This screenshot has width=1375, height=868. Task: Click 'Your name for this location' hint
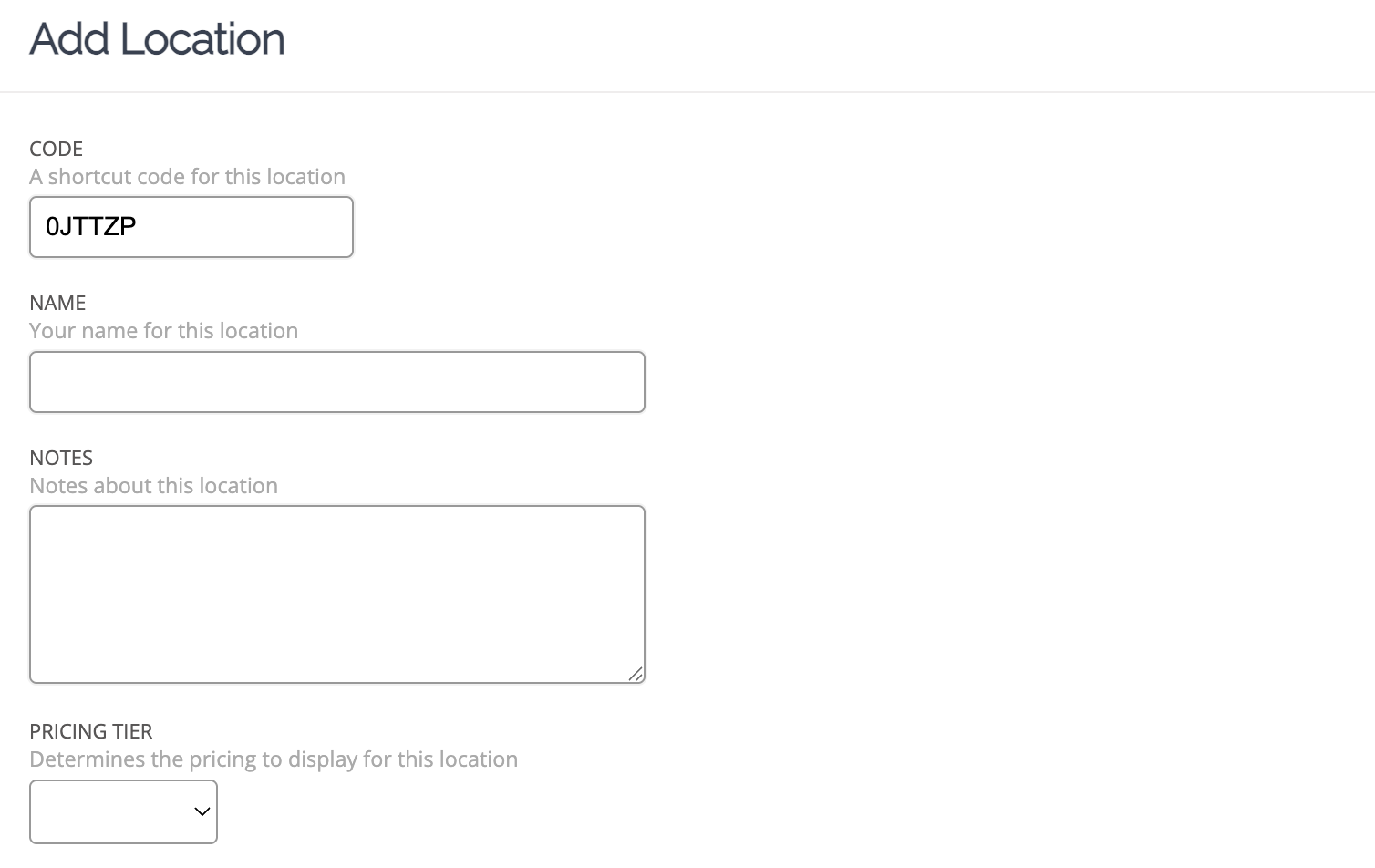(164, 331)
